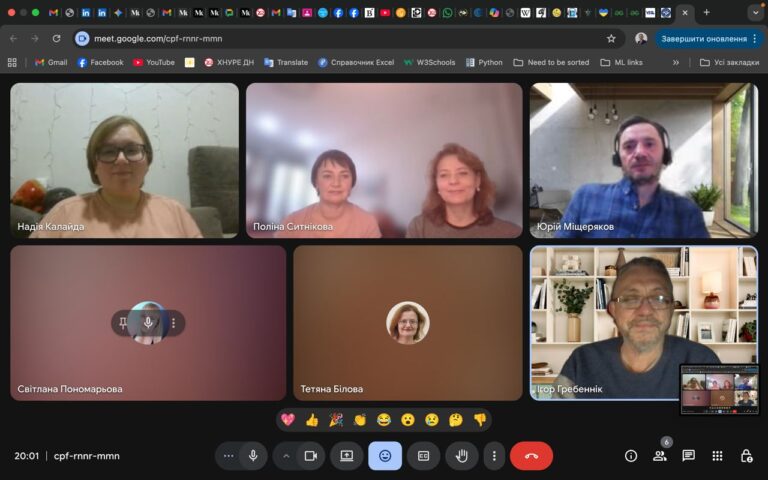Toggle the microphone mute button
Viewport: 768px width, 480px height.
253,456
